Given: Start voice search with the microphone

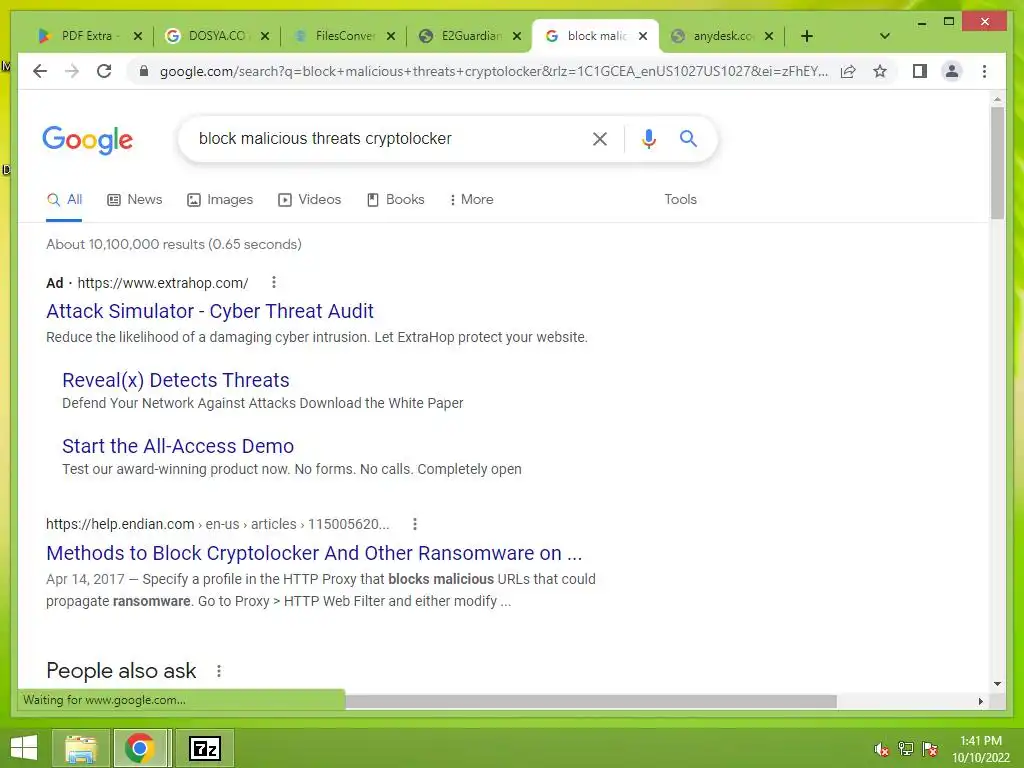Looking at the screenshot, I should [648, 138].
